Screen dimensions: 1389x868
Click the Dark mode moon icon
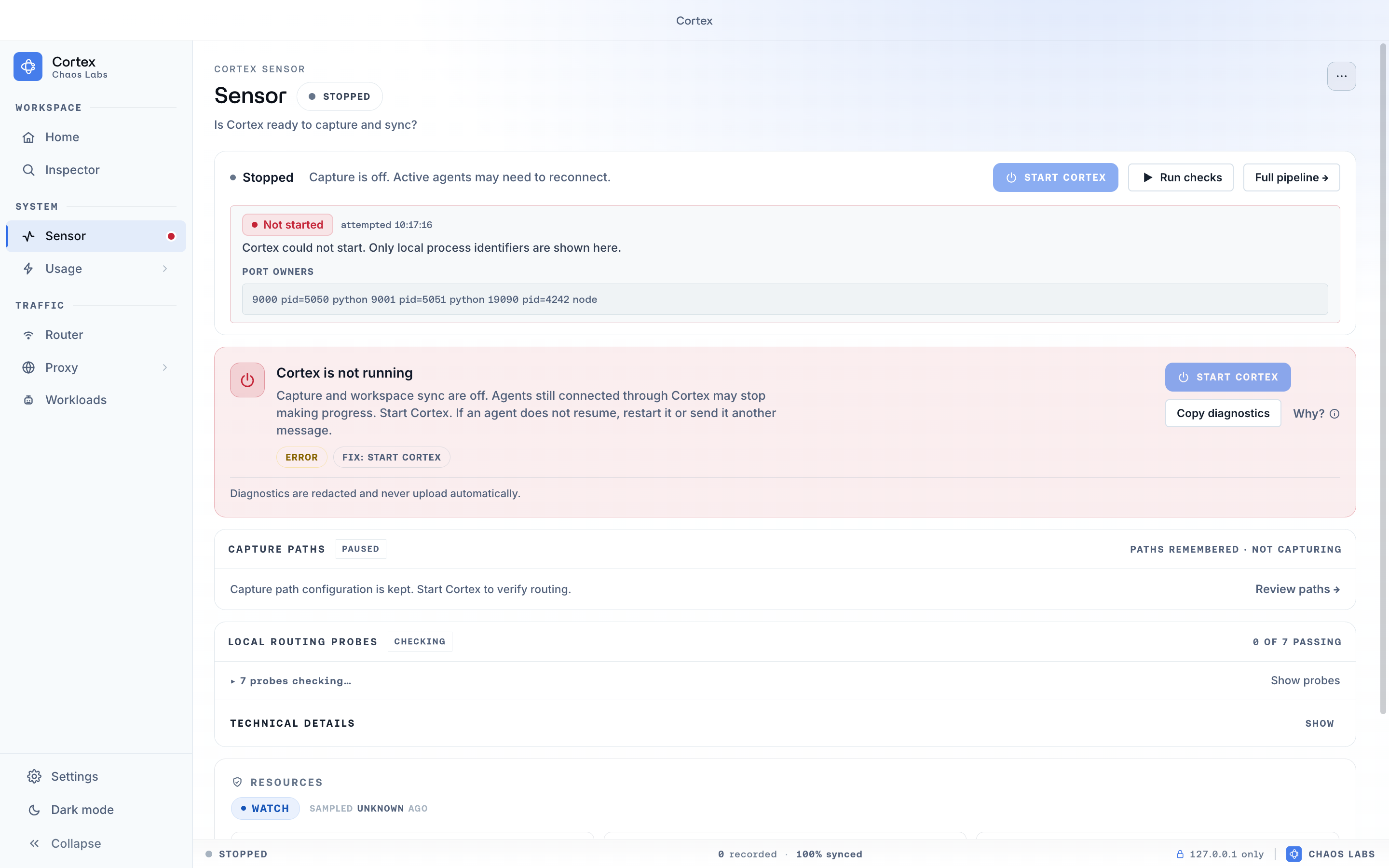point(34,810)
